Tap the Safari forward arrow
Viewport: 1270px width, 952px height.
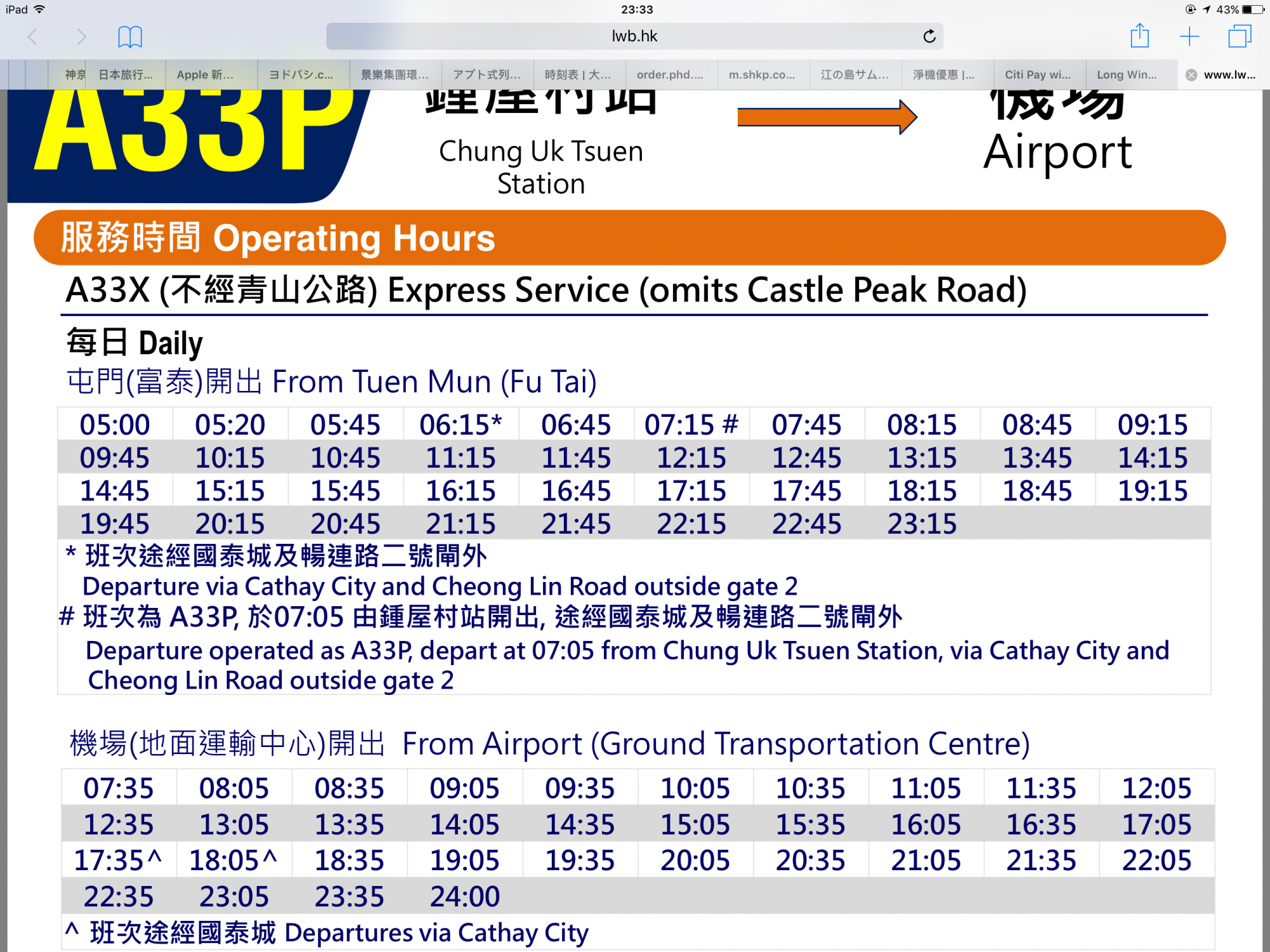81,37
